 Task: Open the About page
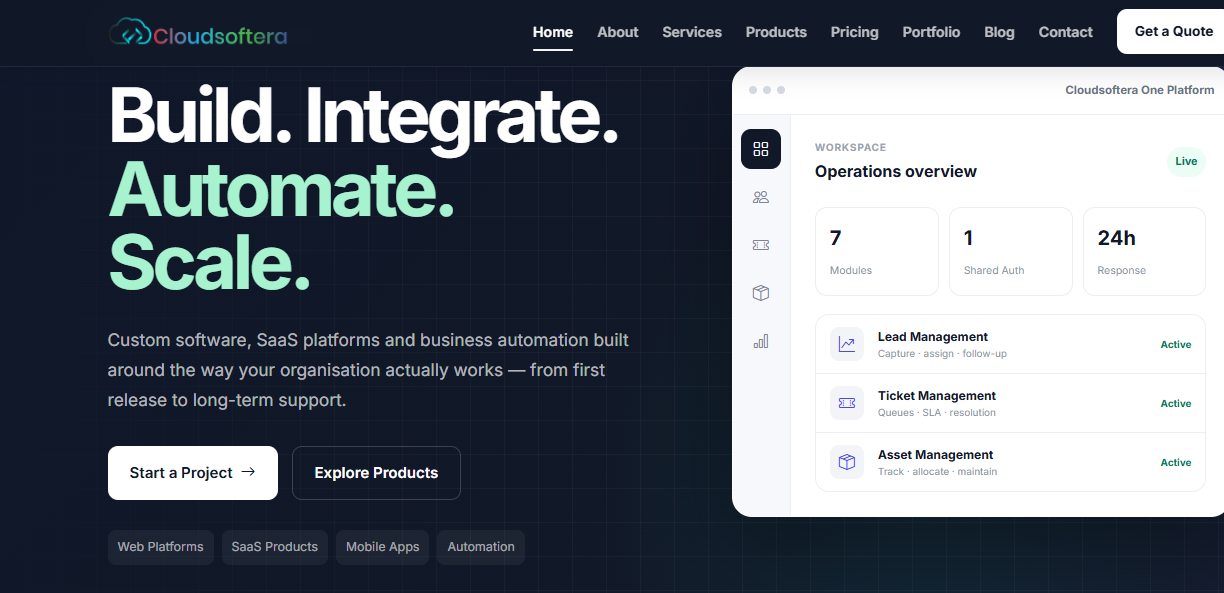[x=618, y=32]
